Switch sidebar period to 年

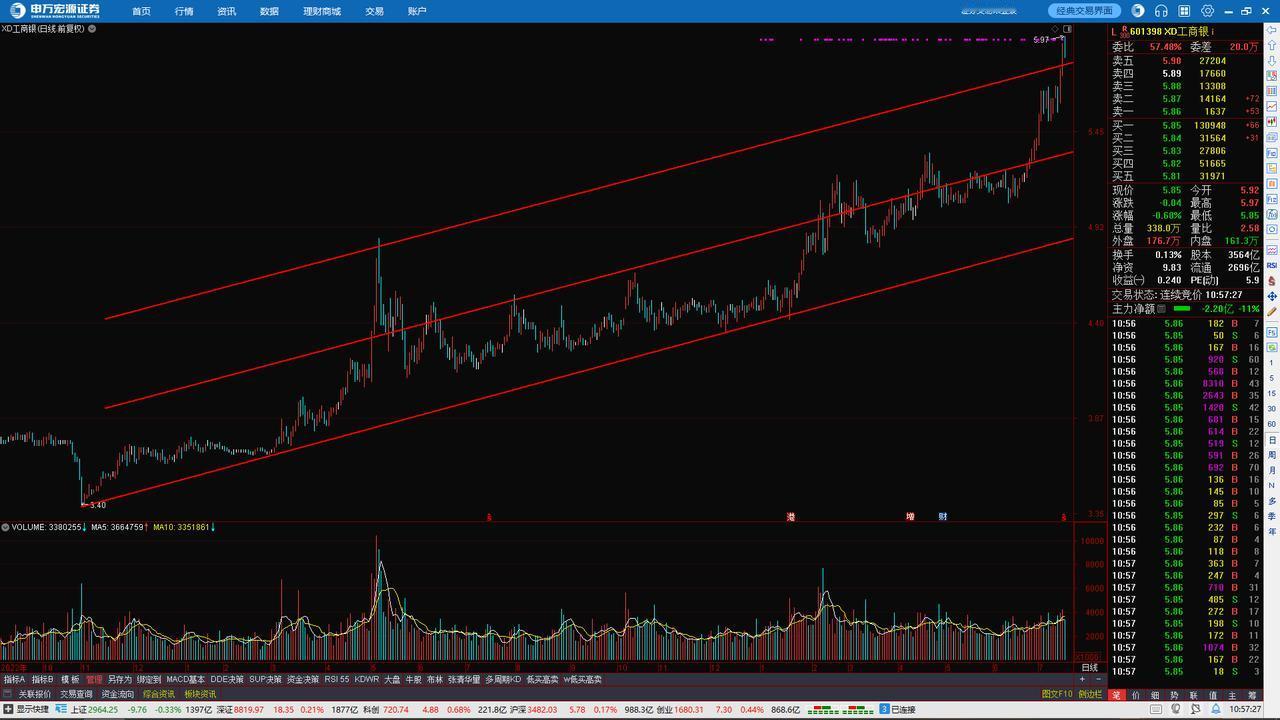point(1272,530)
